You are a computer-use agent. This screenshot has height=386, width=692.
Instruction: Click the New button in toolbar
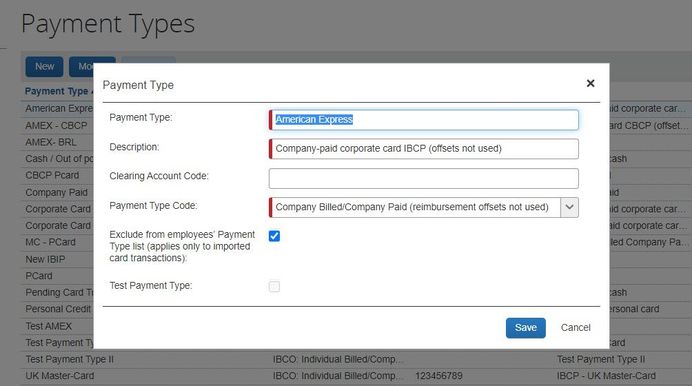(44, 67)
